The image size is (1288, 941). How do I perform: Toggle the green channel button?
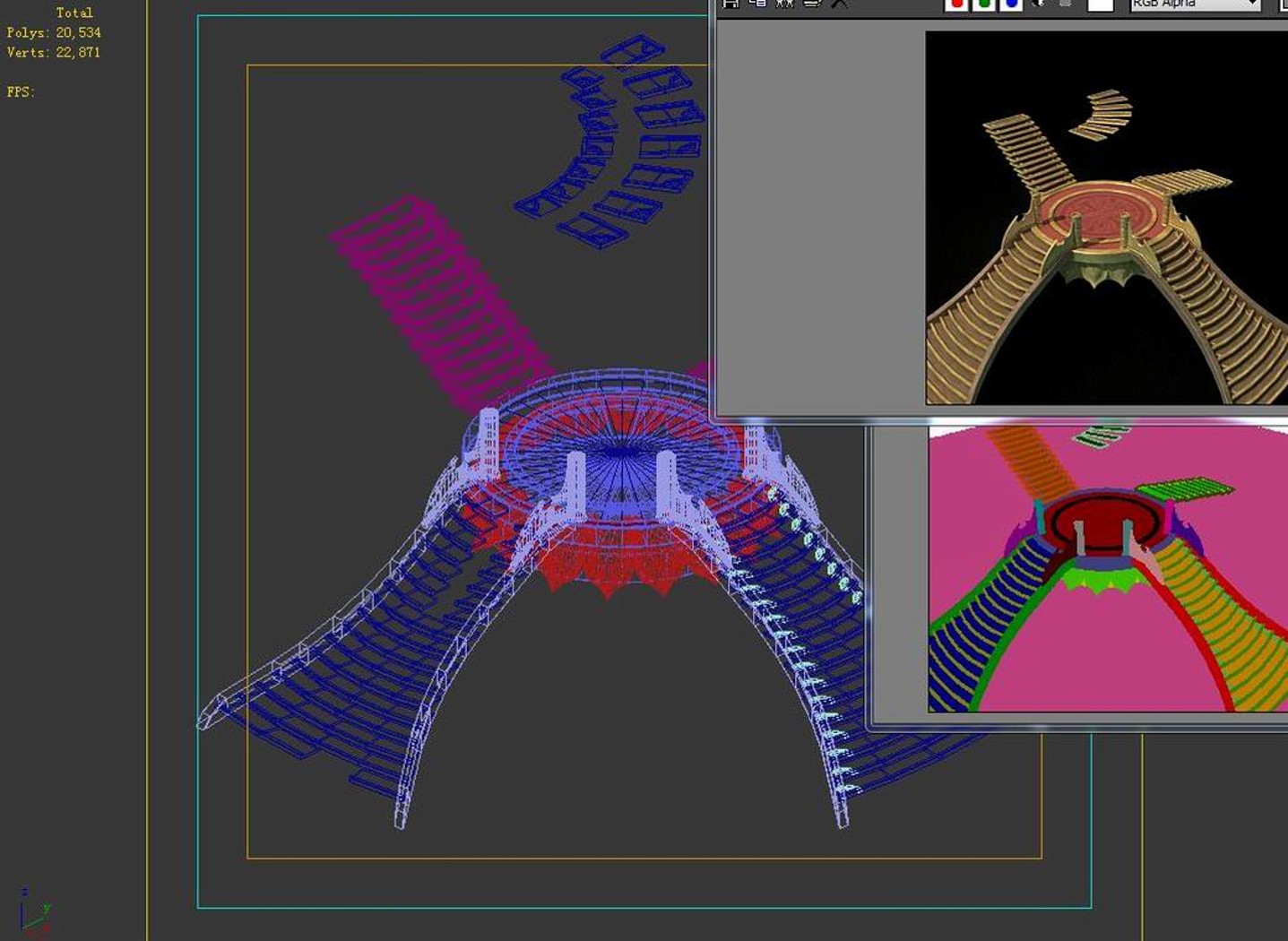click(984, 4)
